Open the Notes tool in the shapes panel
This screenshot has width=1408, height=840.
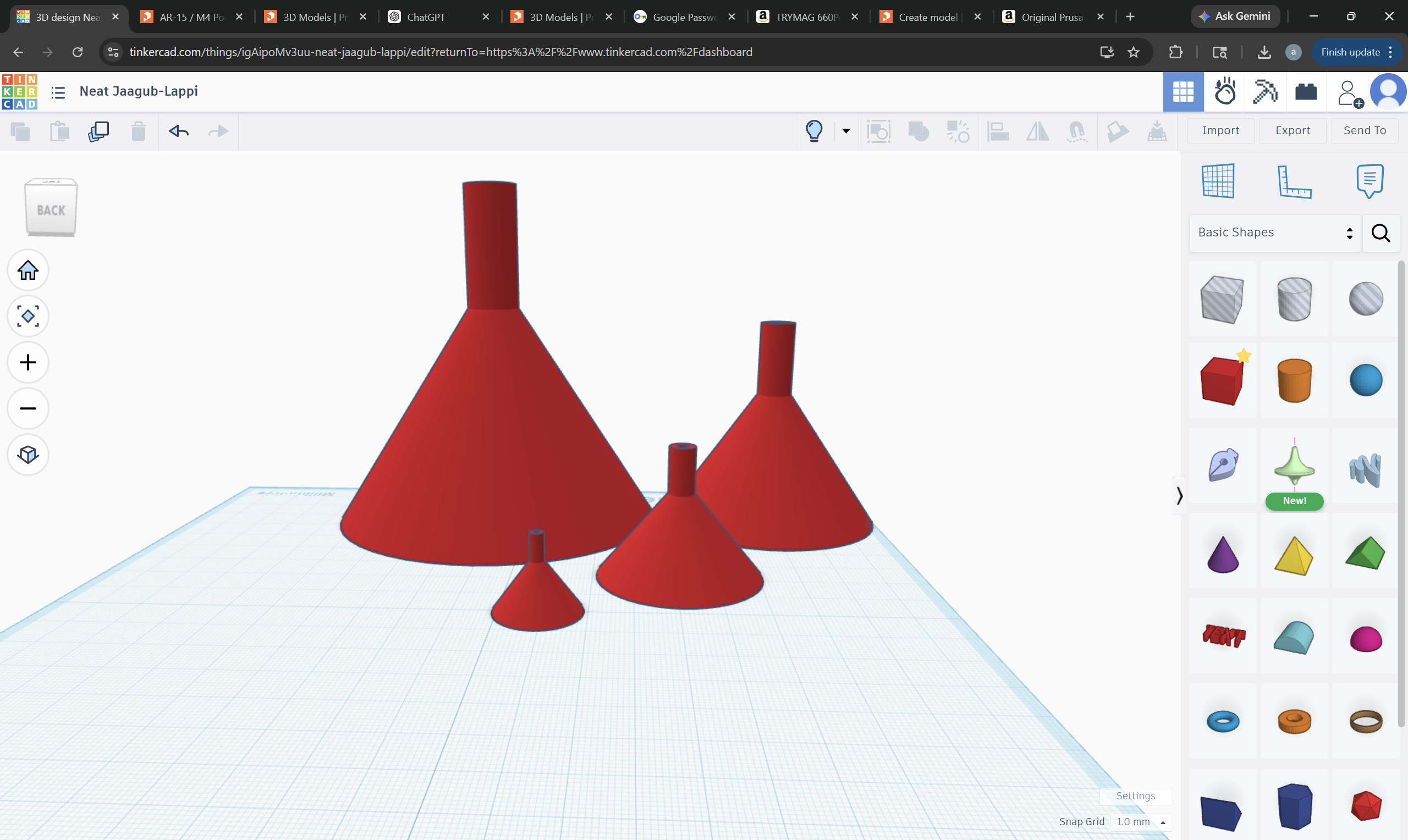(x=1369, y=181)
